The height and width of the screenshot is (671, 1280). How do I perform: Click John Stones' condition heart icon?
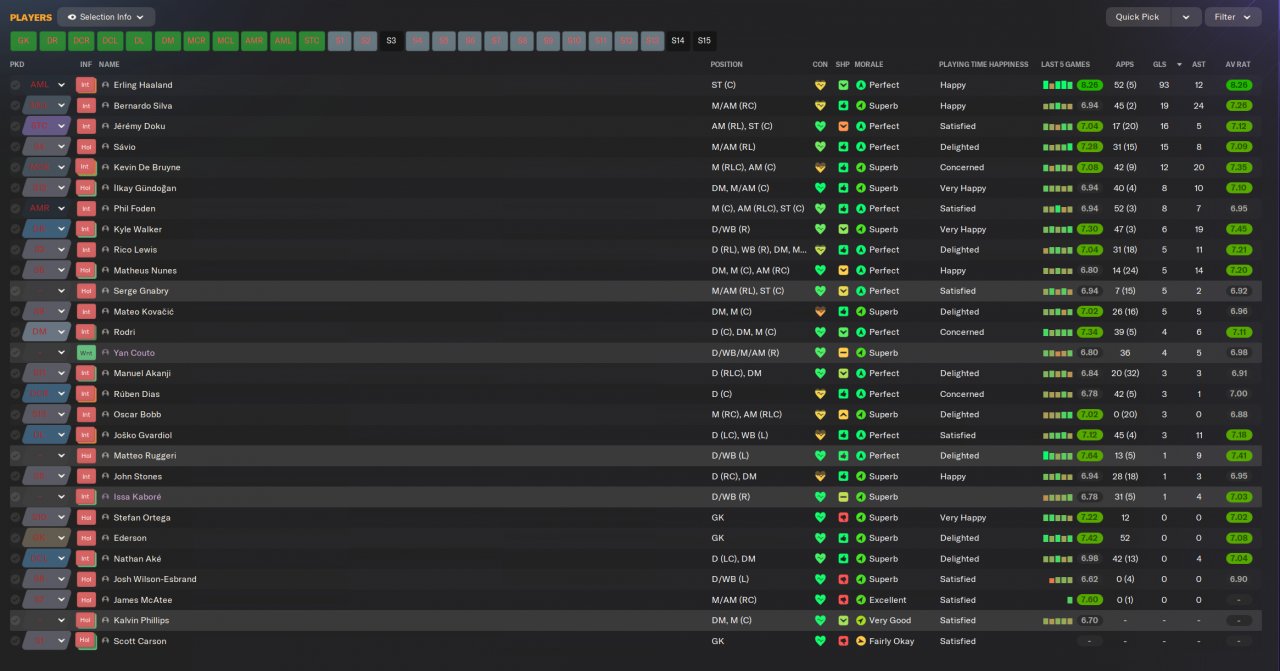point(820,476)
